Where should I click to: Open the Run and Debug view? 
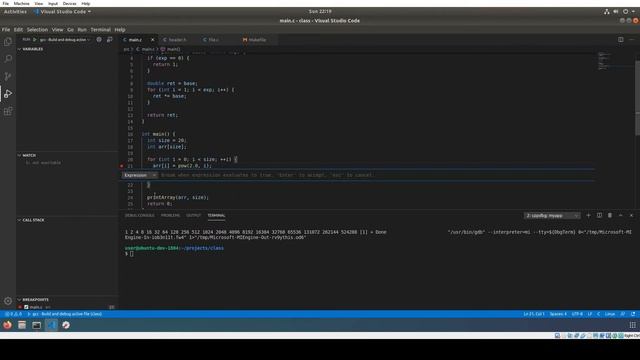pyautogui.click(x=8, y=94)
